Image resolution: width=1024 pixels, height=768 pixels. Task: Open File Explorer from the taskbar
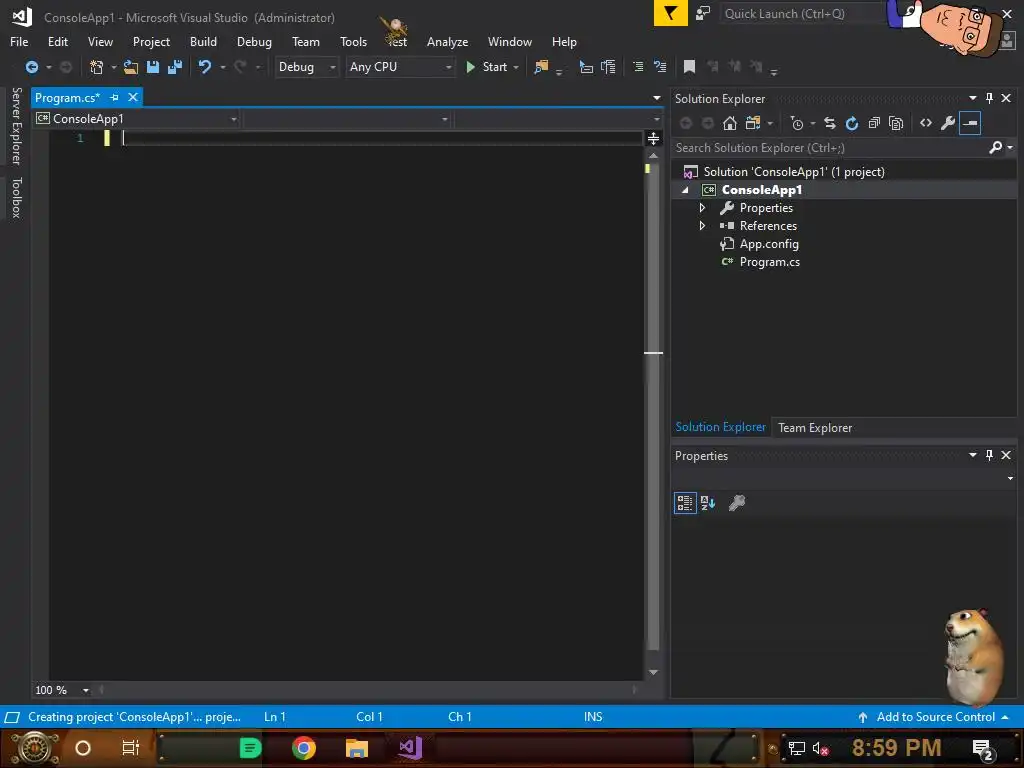coord(357,748)
